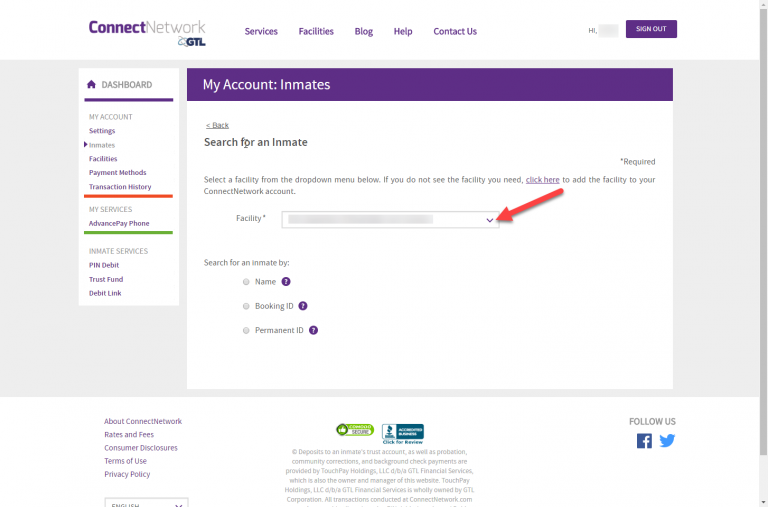This screenshot has height=507, width=768.
Task: Open the Dashboard link
Action: tap(126, 85)
